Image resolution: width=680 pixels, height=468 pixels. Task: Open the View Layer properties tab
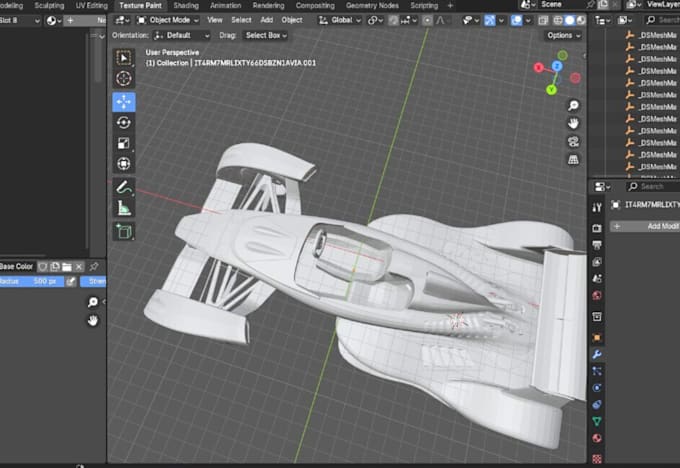click(x=597, y=262)
